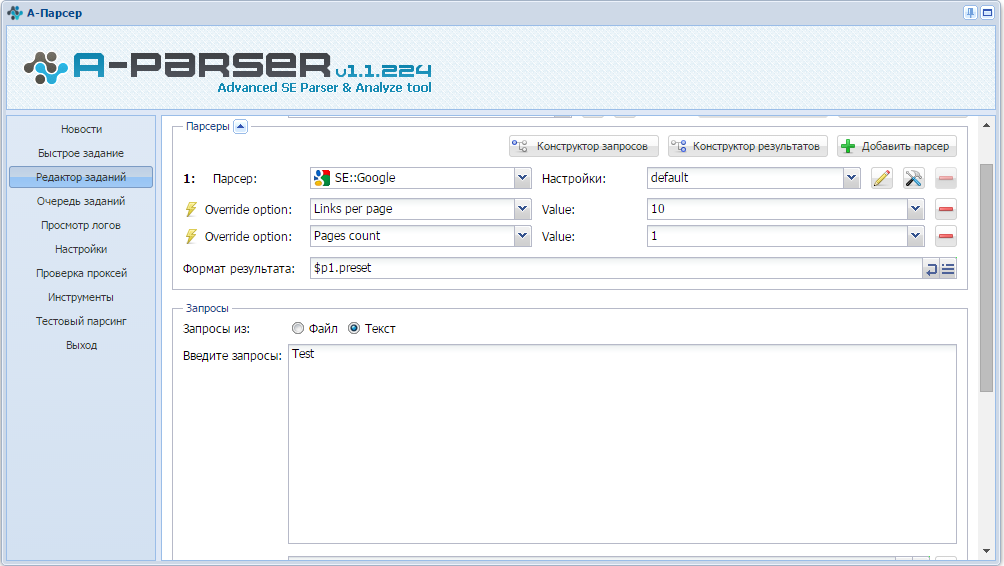This screenshot has height=566, width=1004.
Task: Click wrap arrow icon in result format
Action: 931,269
